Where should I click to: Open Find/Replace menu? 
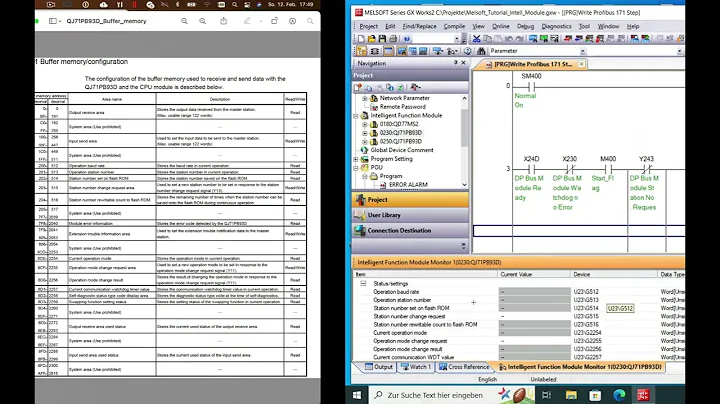[x=419, y=26]
